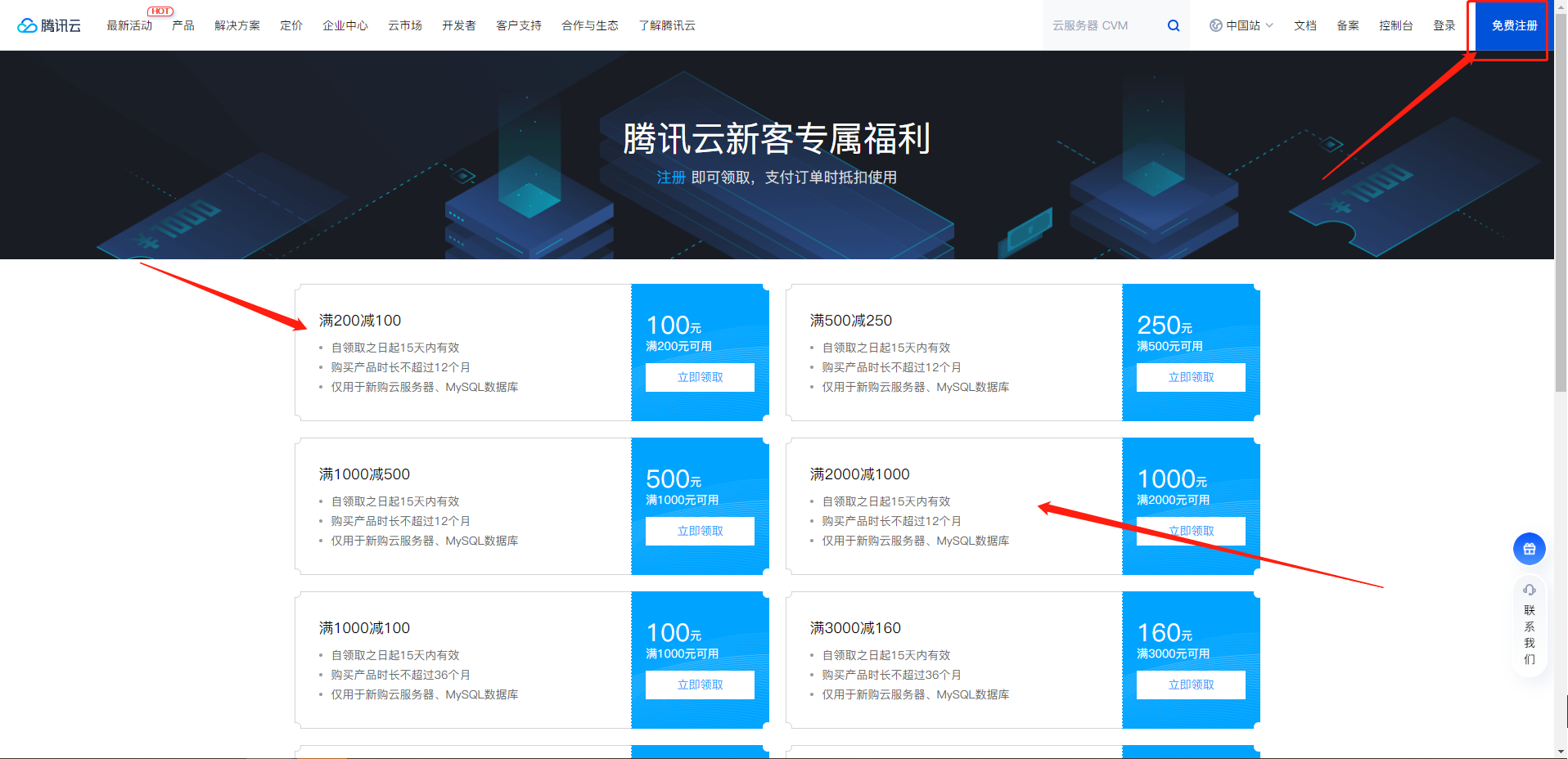This screenshot has width=1568, height=759.
Task: Open the 产品 menu
Action: tap(183, 25)
